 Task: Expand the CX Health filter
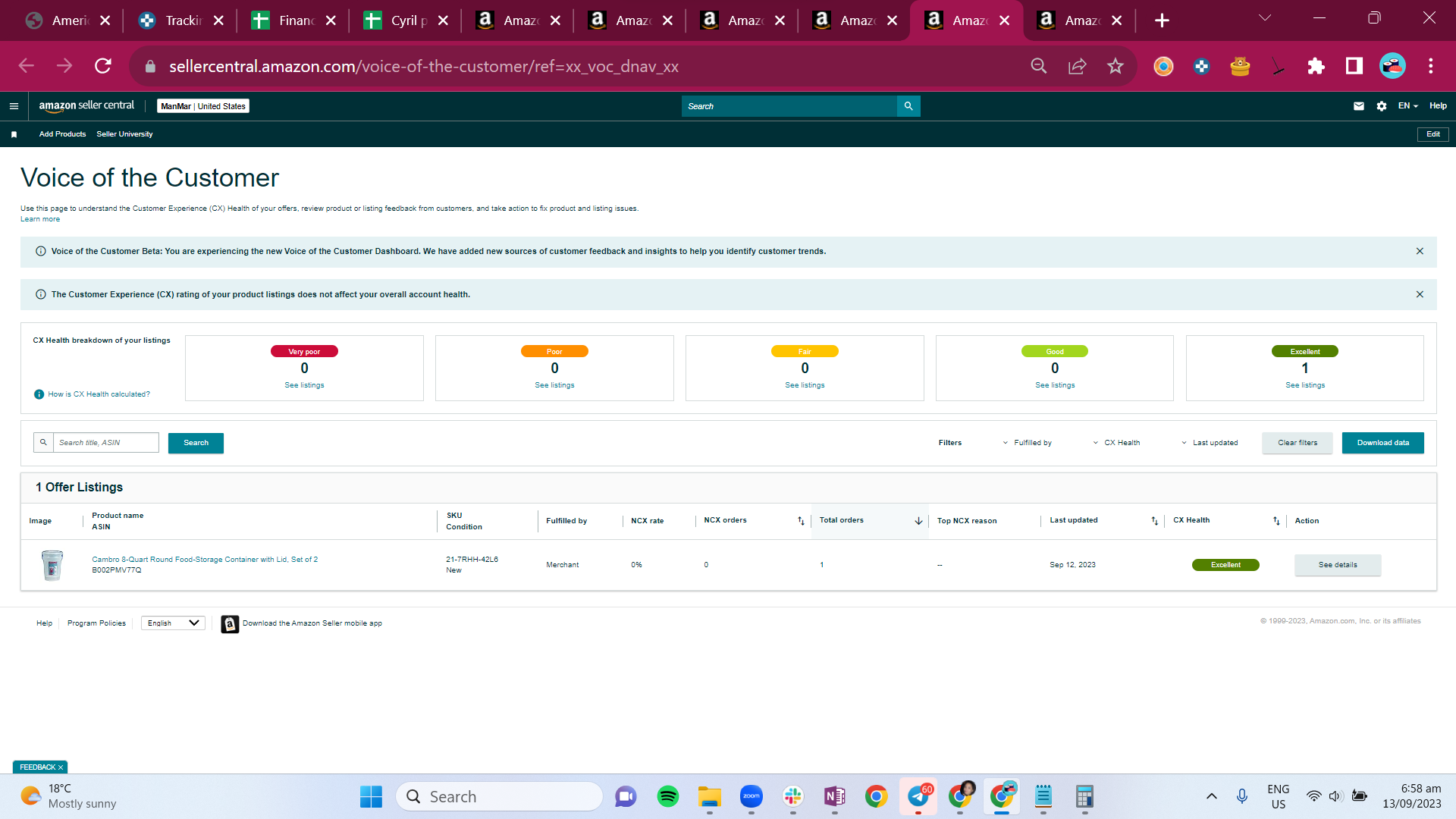[1116, 443]
